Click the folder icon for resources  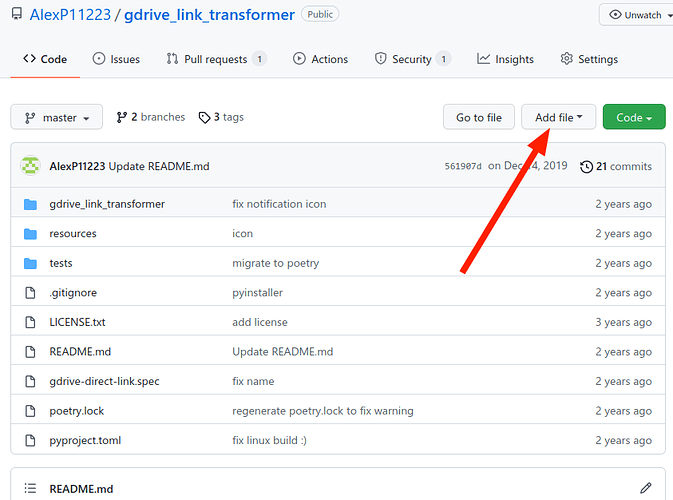tap(30, 234)
